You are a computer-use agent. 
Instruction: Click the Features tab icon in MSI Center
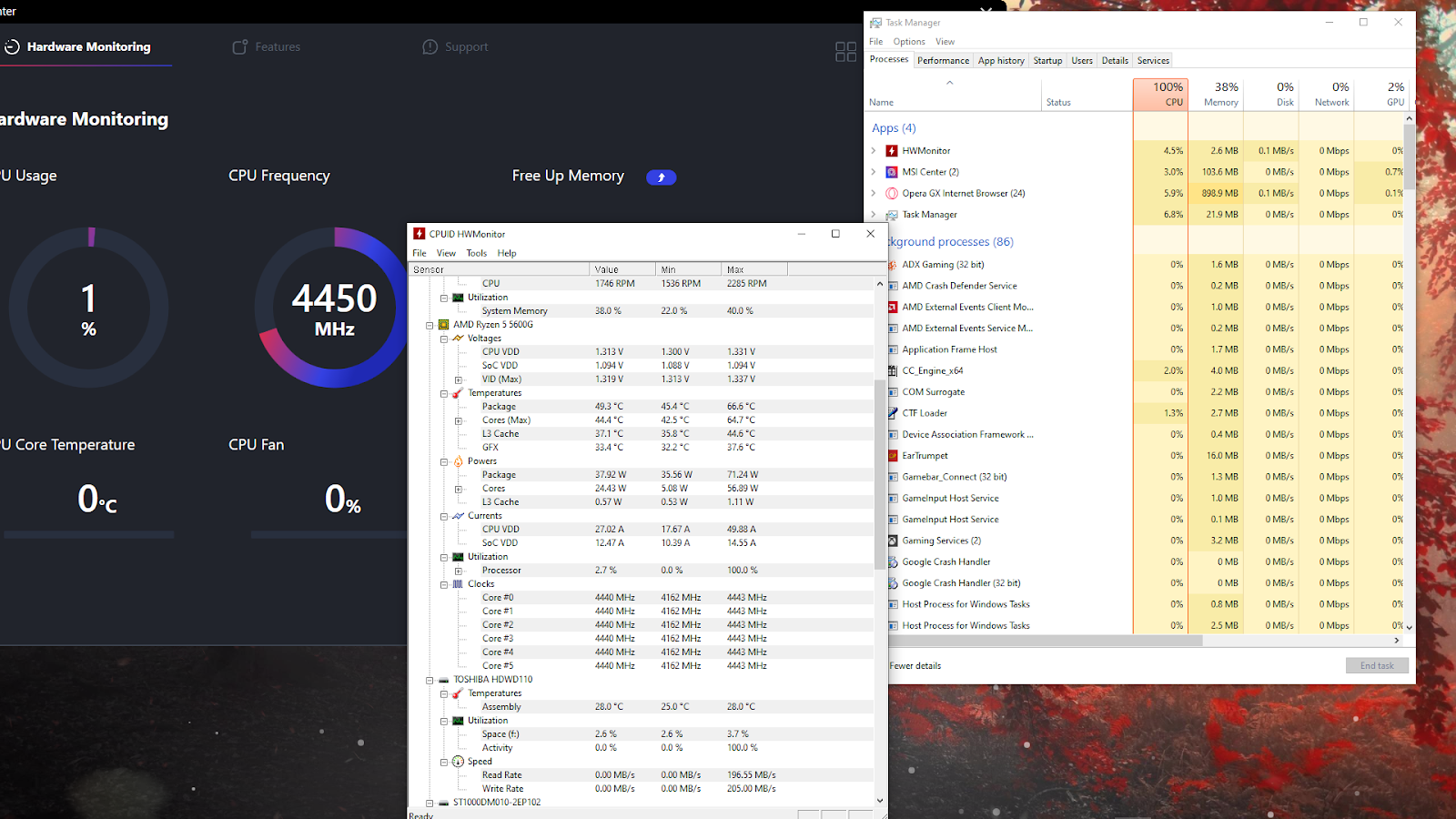[x=240, y=46]
